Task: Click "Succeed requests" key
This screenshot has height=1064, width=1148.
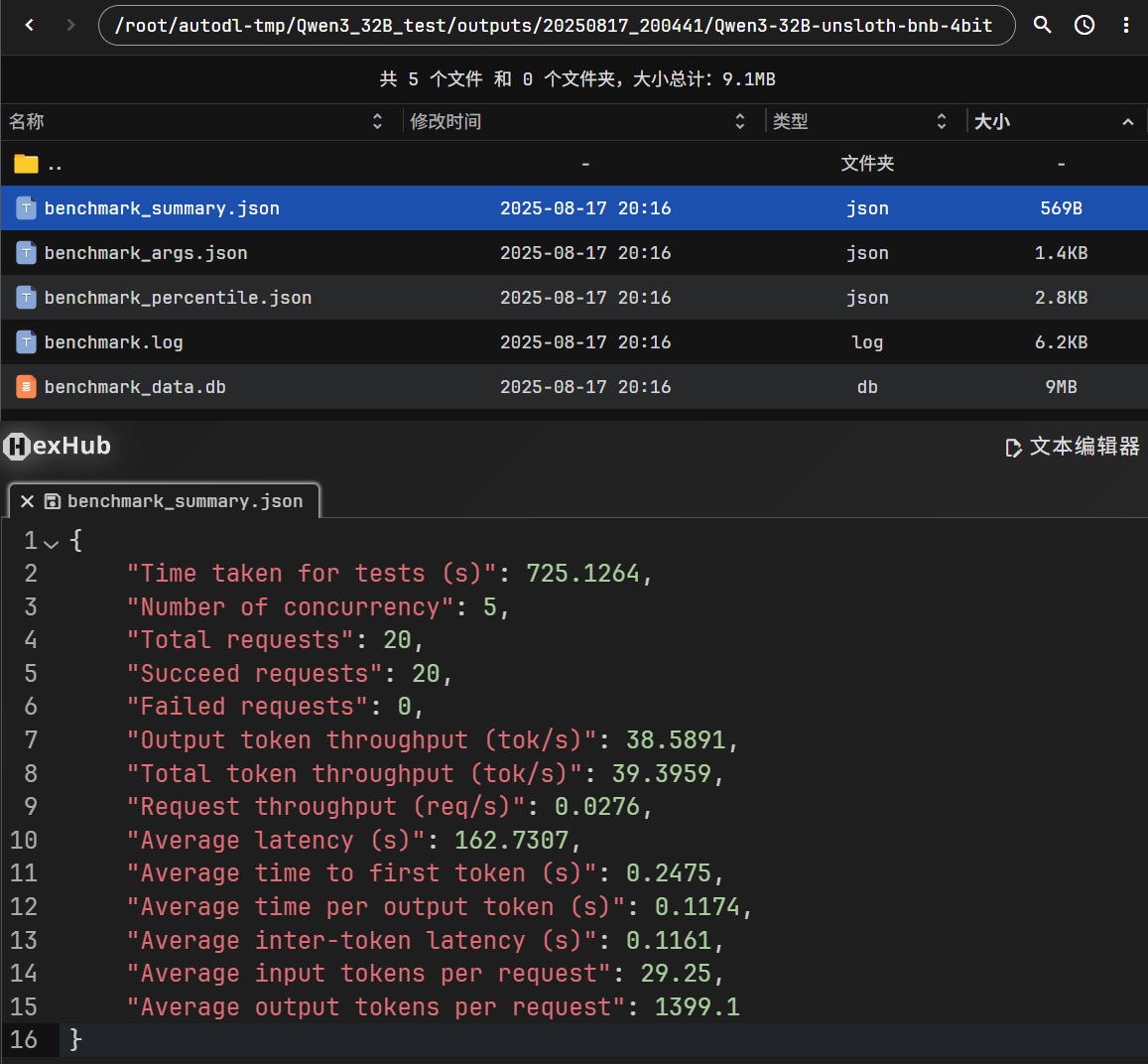Action: [255, 674]
